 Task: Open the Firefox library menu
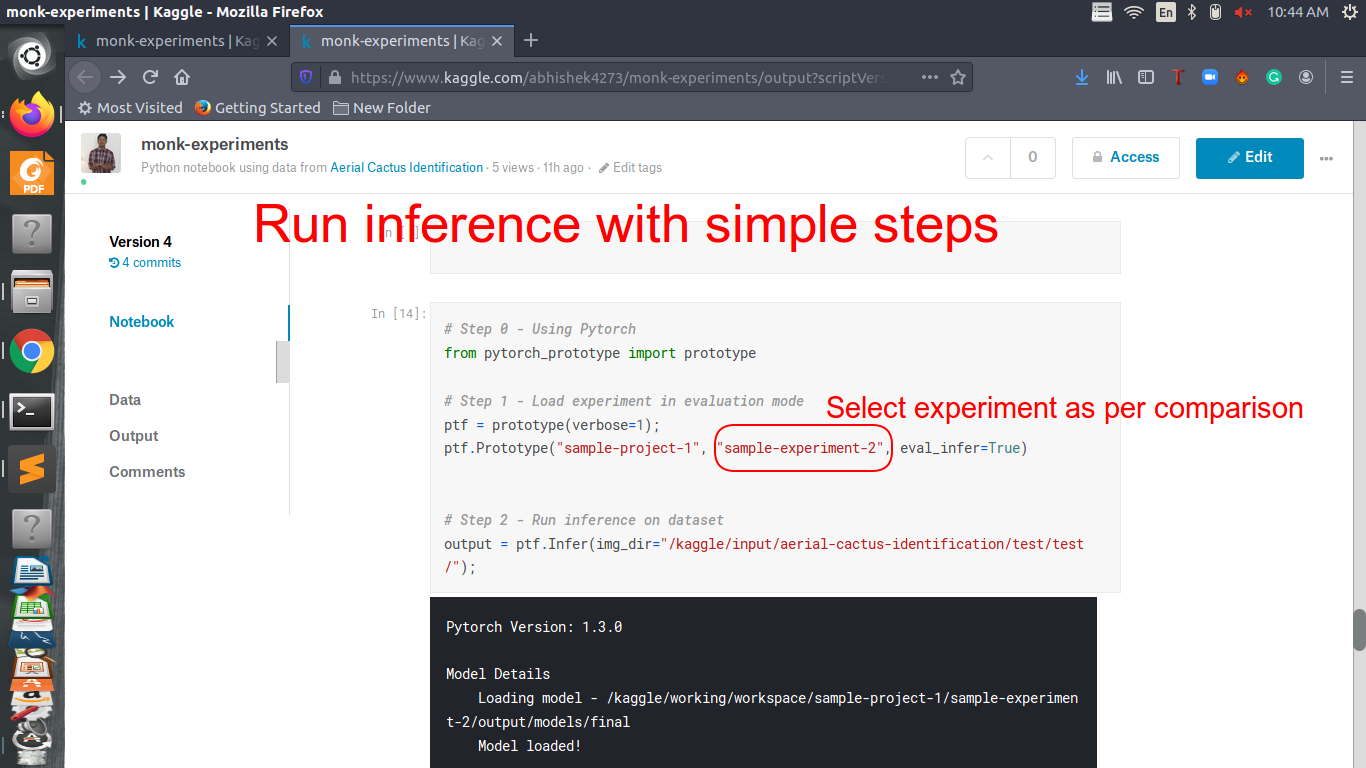pos(1115,77)
